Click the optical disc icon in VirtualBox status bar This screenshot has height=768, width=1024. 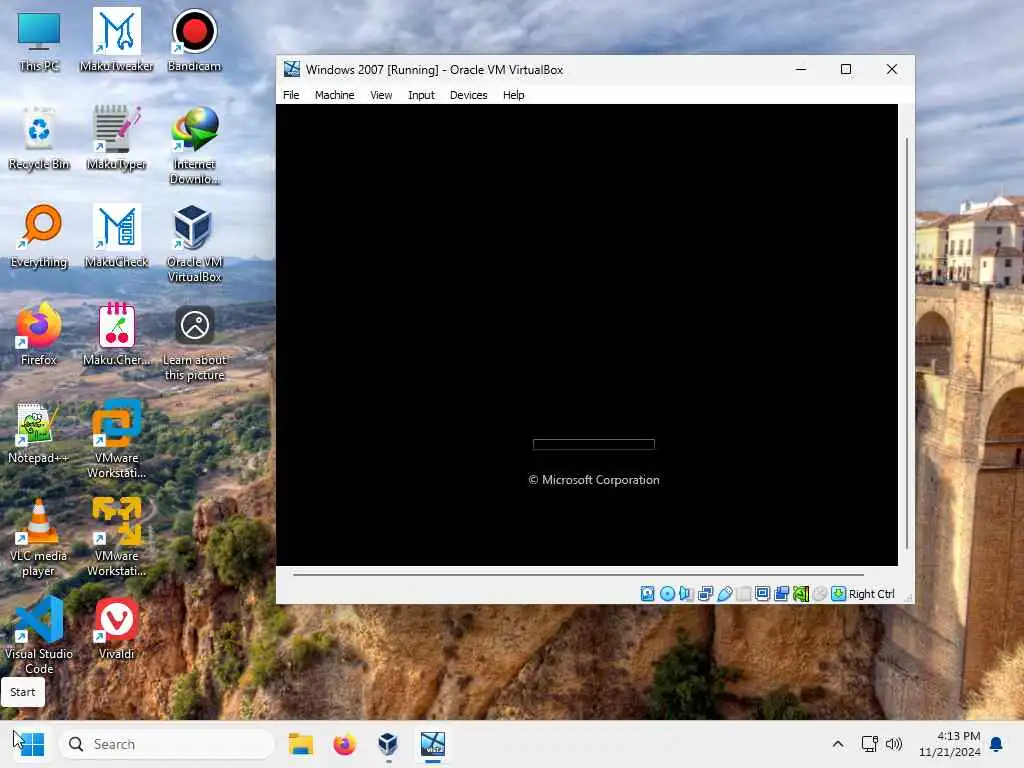point(667,594)
